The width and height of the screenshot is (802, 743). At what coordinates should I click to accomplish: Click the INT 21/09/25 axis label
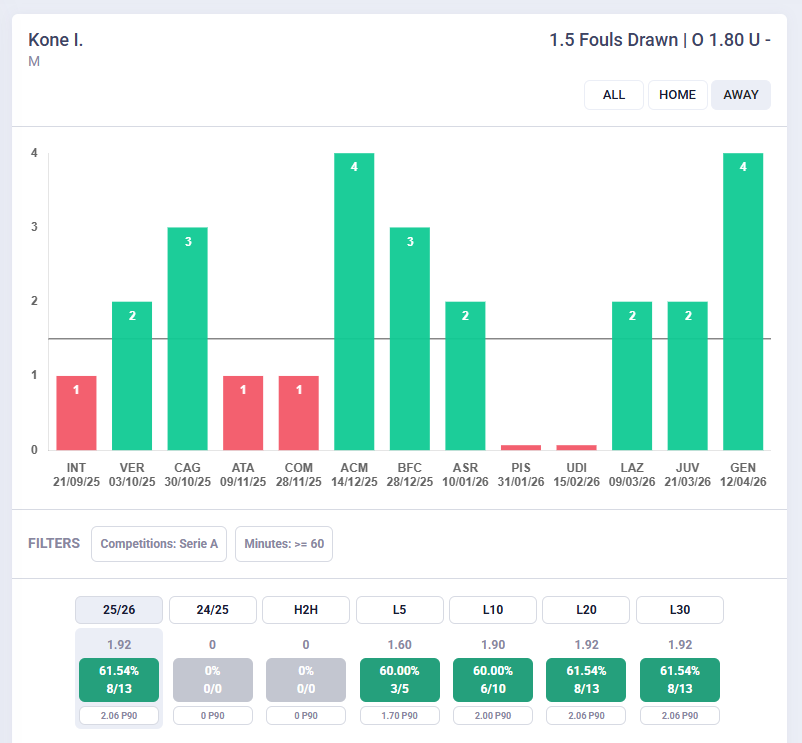(76, 475)
